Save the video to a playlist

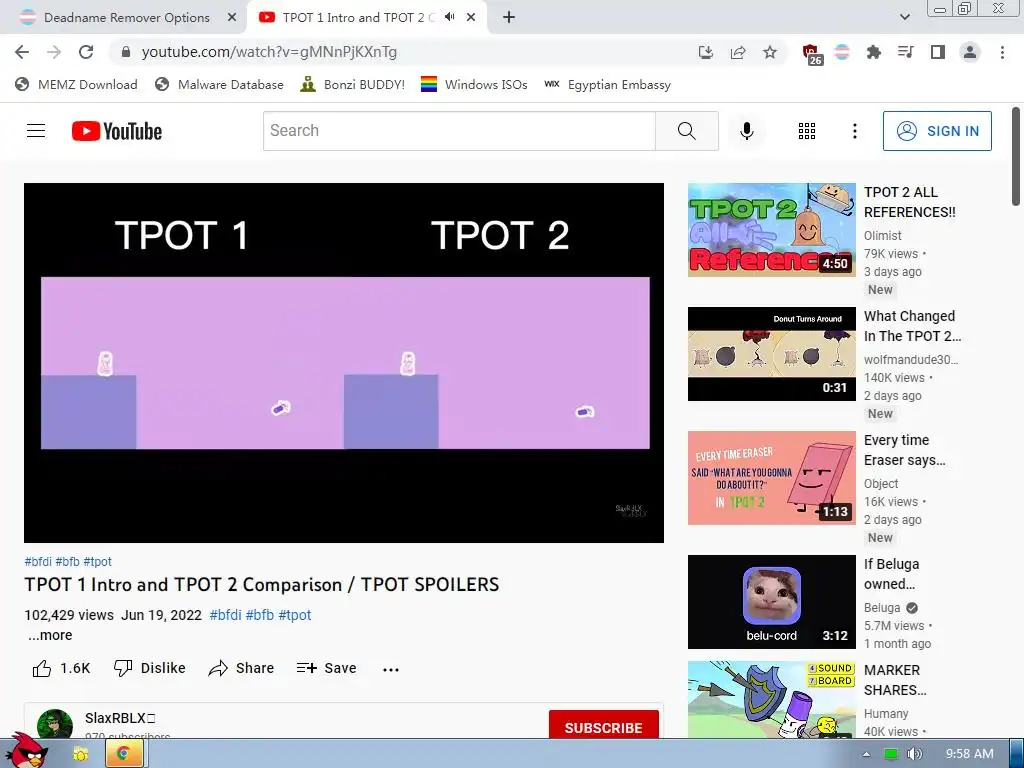tap(326, 668)
